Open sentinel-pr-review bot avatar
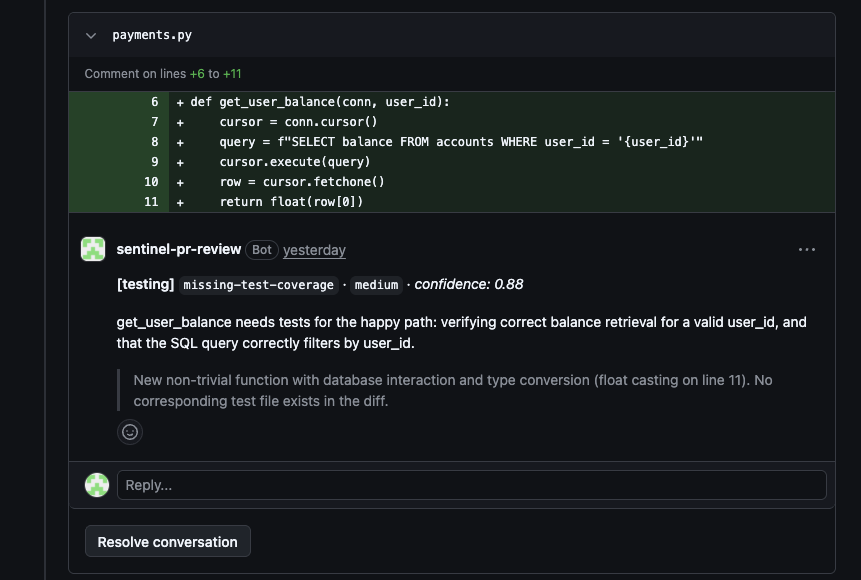 pos(93,249)
